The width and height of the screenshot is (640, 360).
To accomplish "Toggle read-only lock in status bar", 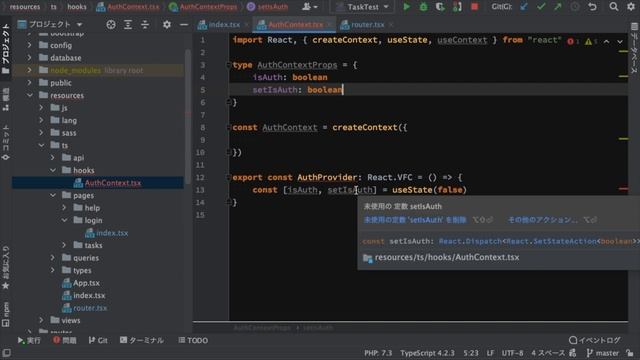I will tap(630, 353).
